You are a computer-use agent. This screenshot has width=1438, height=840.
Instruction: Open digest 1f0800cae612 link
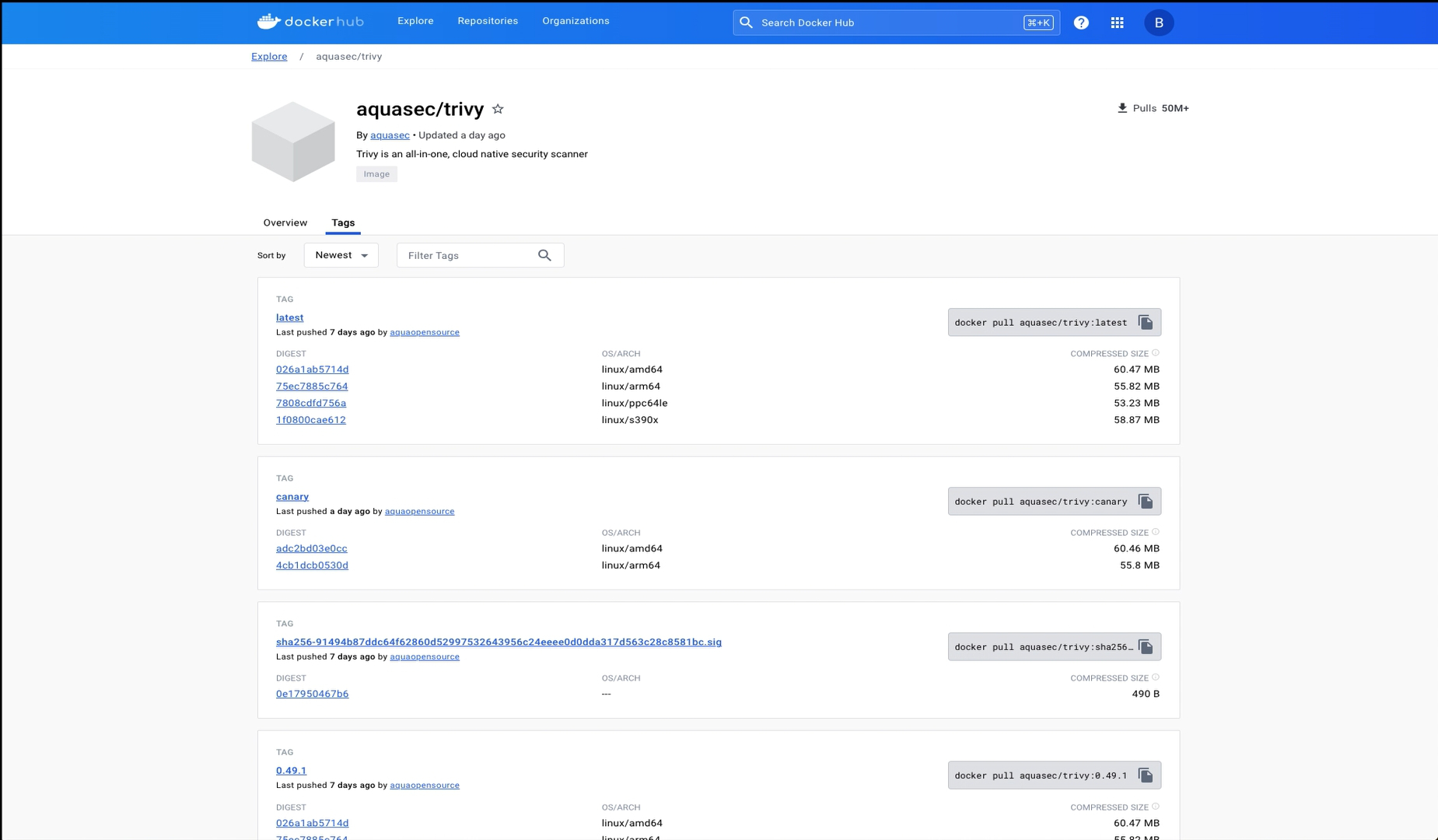click(x=311, y=419)
